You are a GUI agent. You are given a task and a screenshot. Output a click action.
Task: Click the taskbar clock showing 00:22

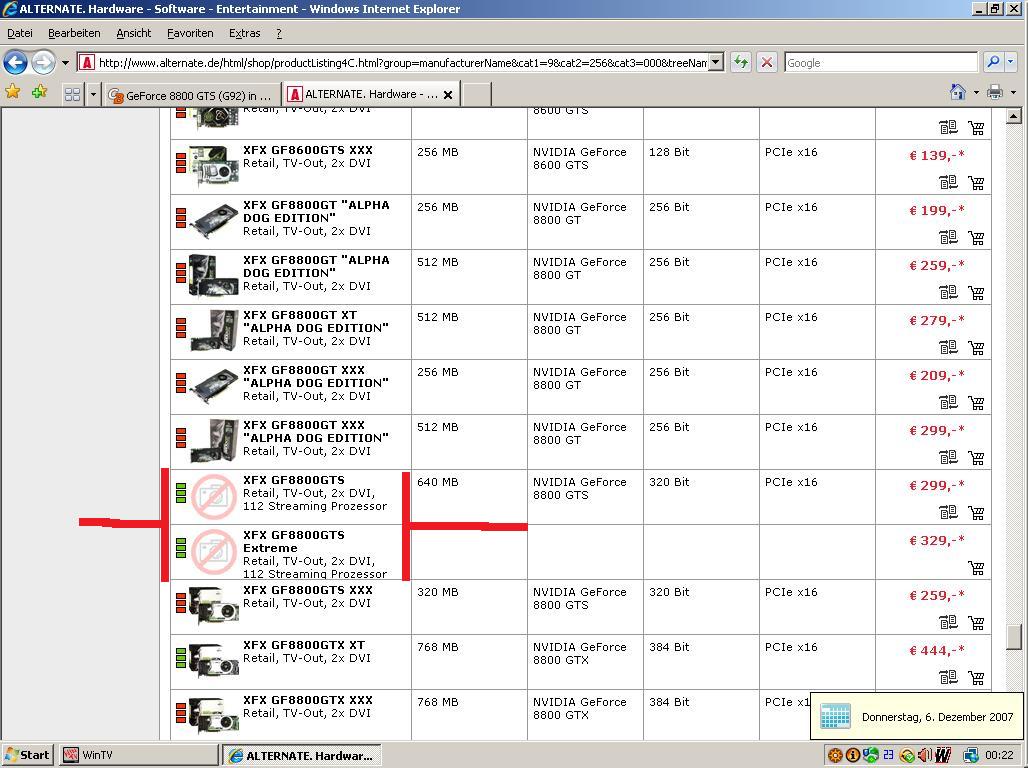coord(998,756)
